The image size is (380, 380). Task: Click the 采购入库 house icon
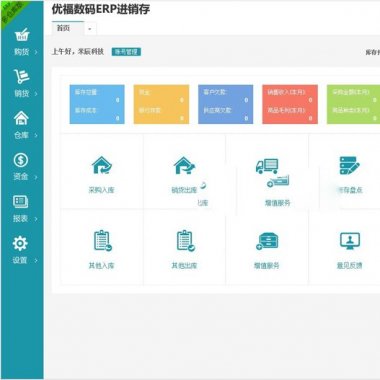(x=102, y=165)
